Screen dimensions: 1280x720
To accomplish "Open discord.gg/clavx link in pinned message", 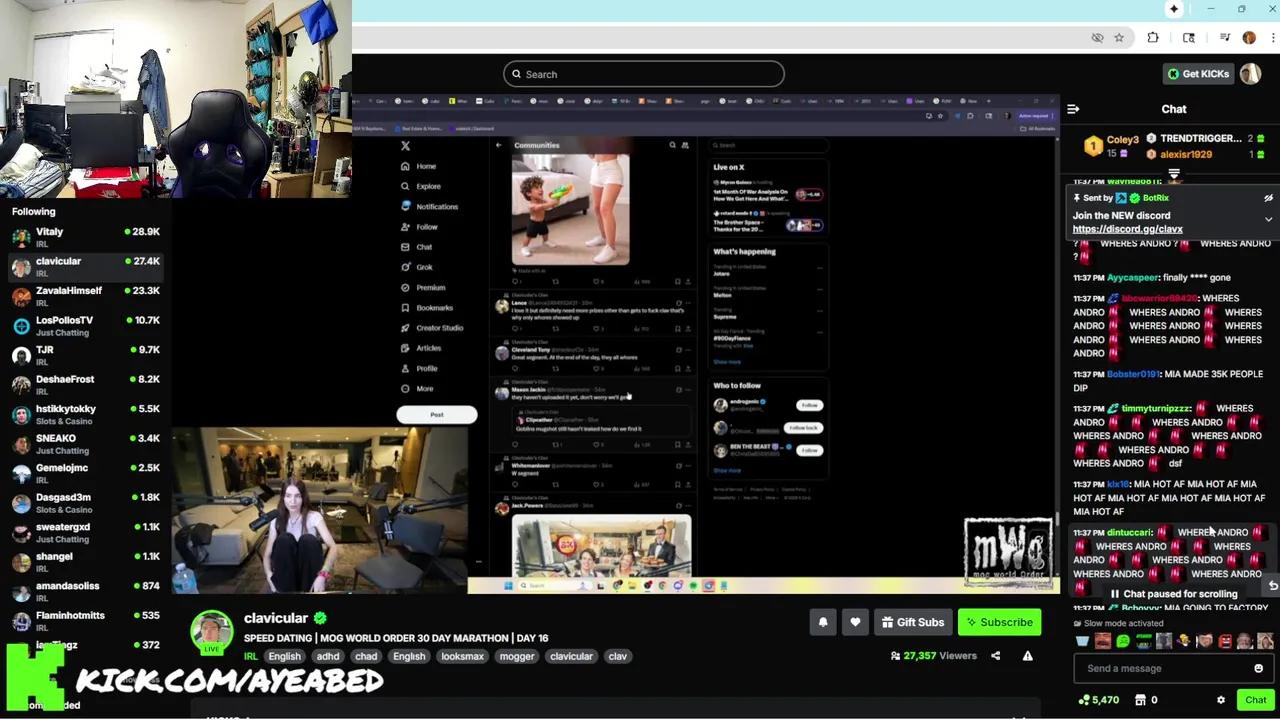I will tap(1127, 229).
